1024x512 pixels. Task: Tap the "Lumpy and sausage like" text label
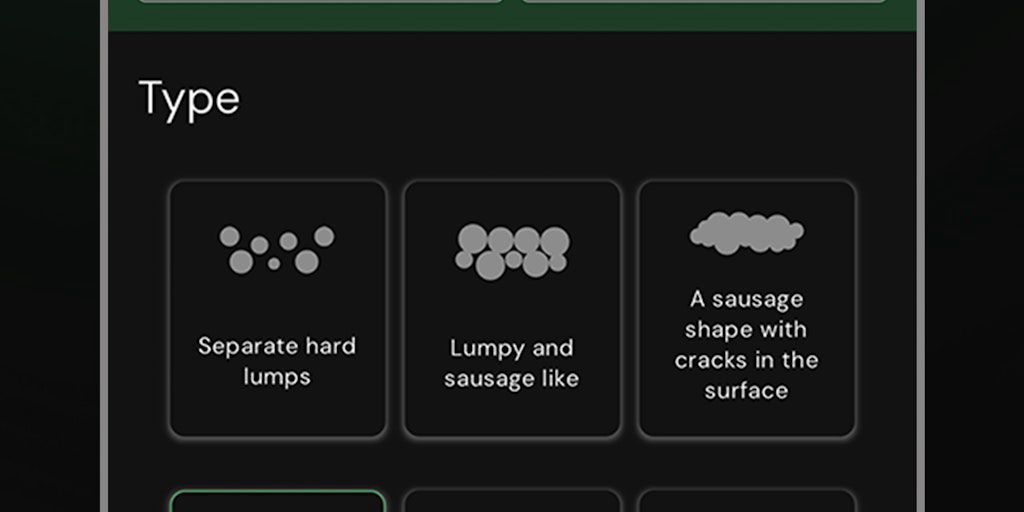pos(512,363)
